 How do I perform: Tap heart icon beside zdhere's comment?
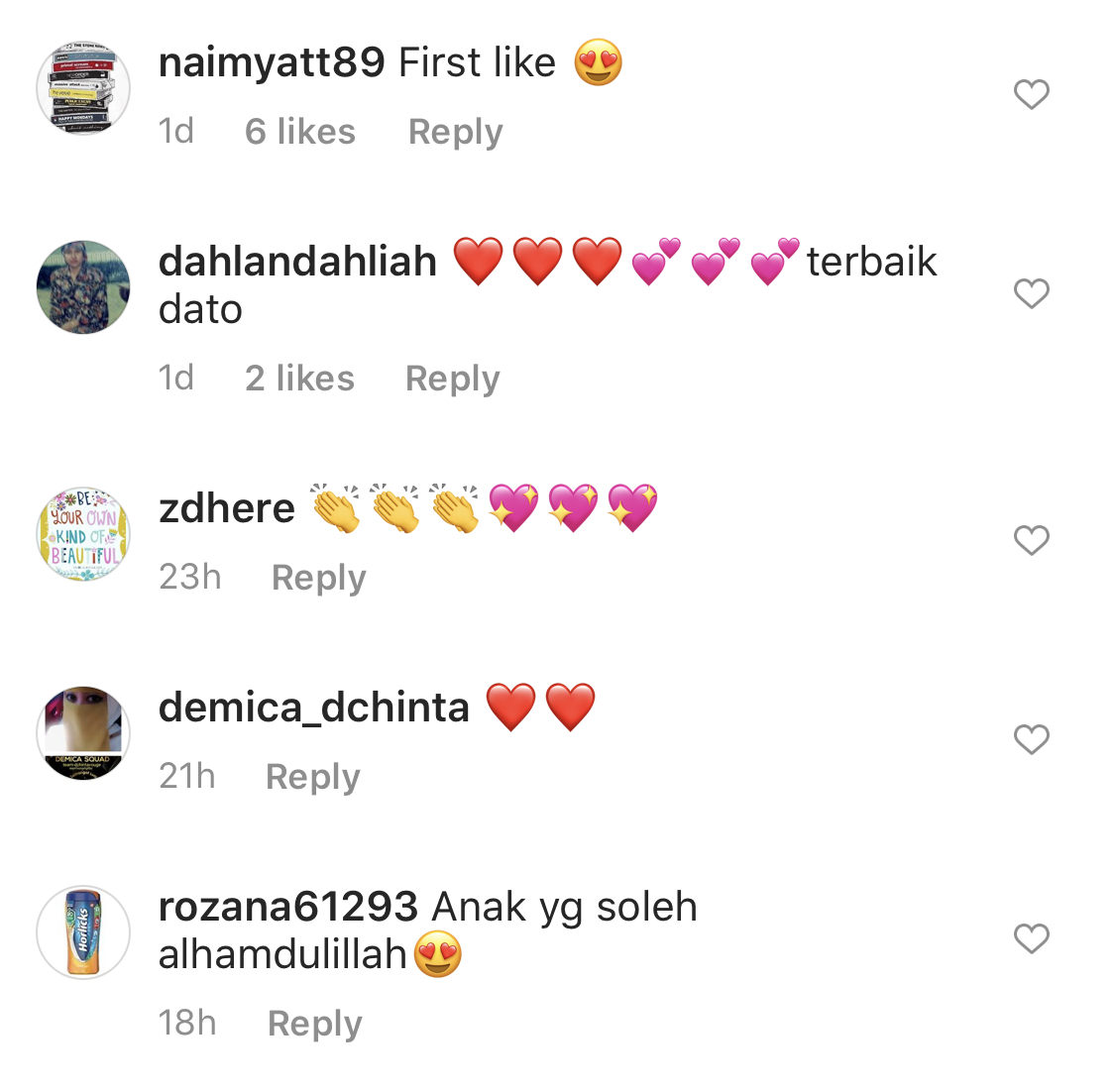1031,540
